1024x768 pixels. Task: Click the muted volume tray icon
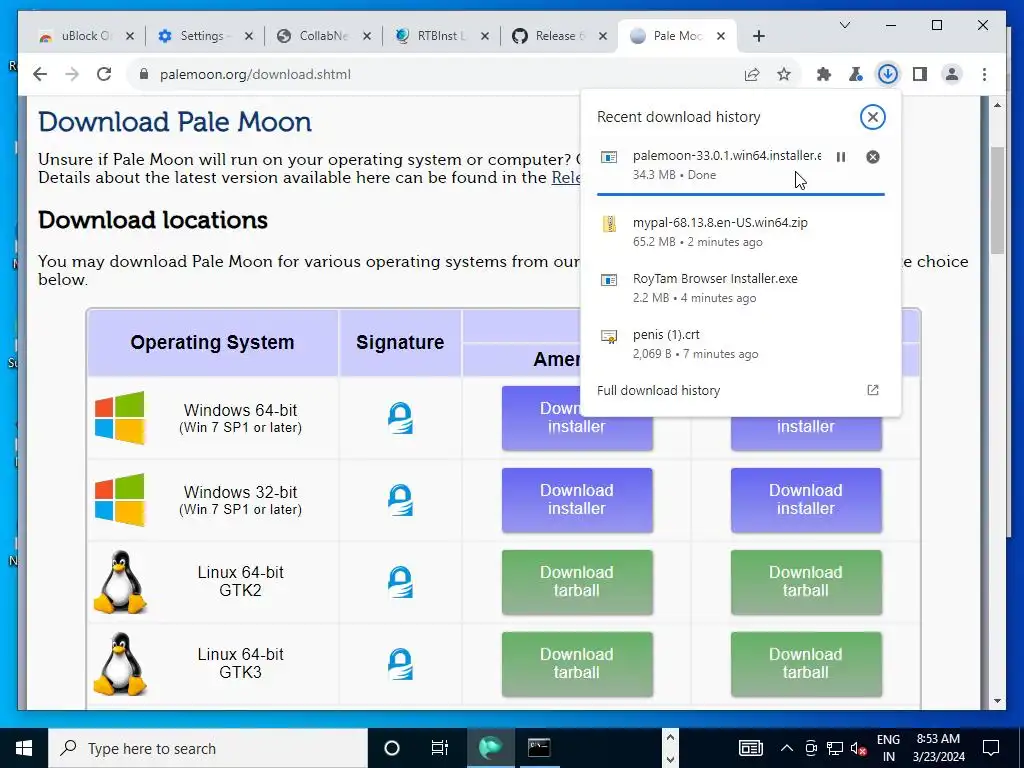(x=859, y=748)
